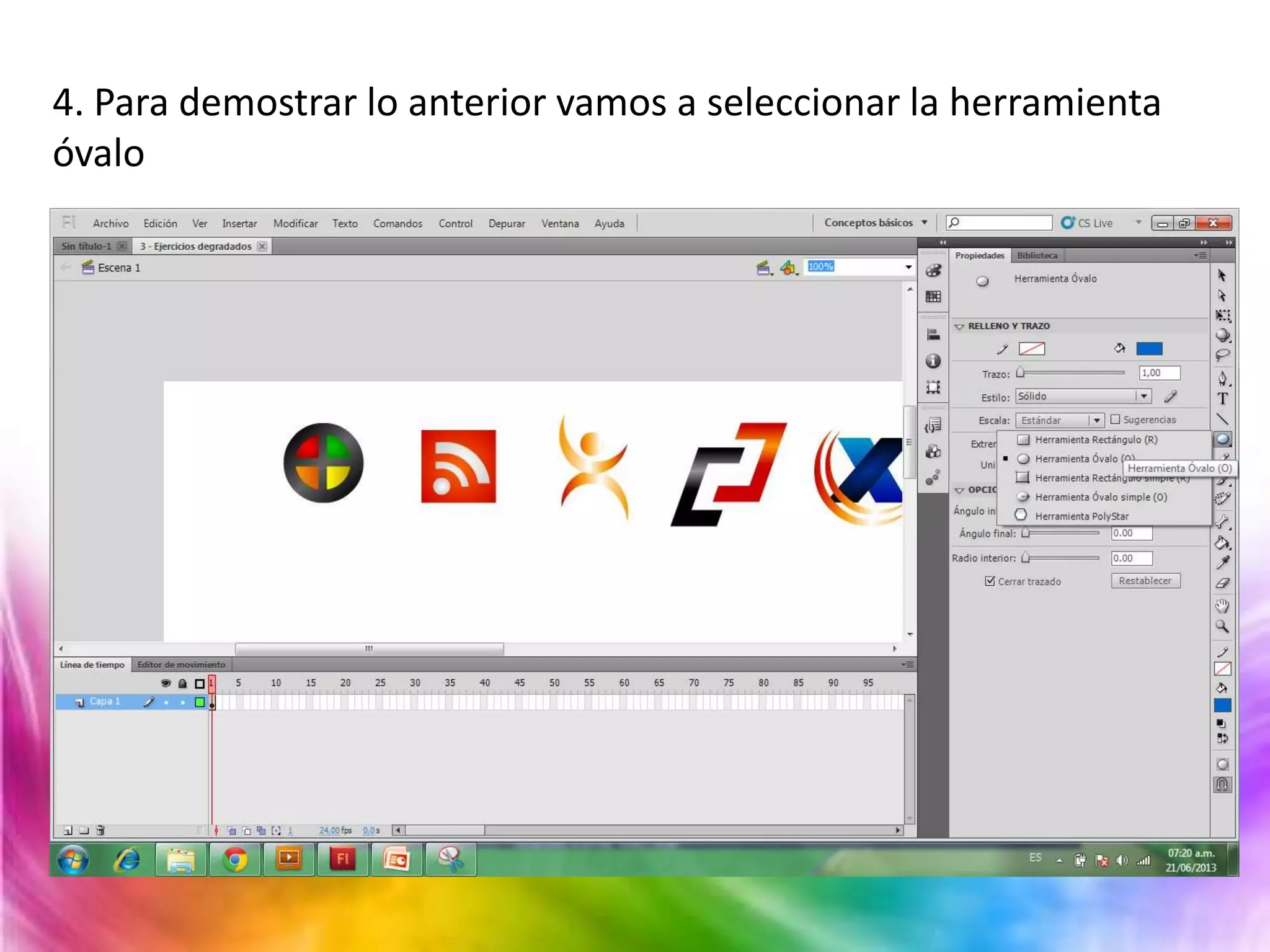Open the Ventana menu
The height and width of the screenshot is (952, 1270).
point(560,223)
